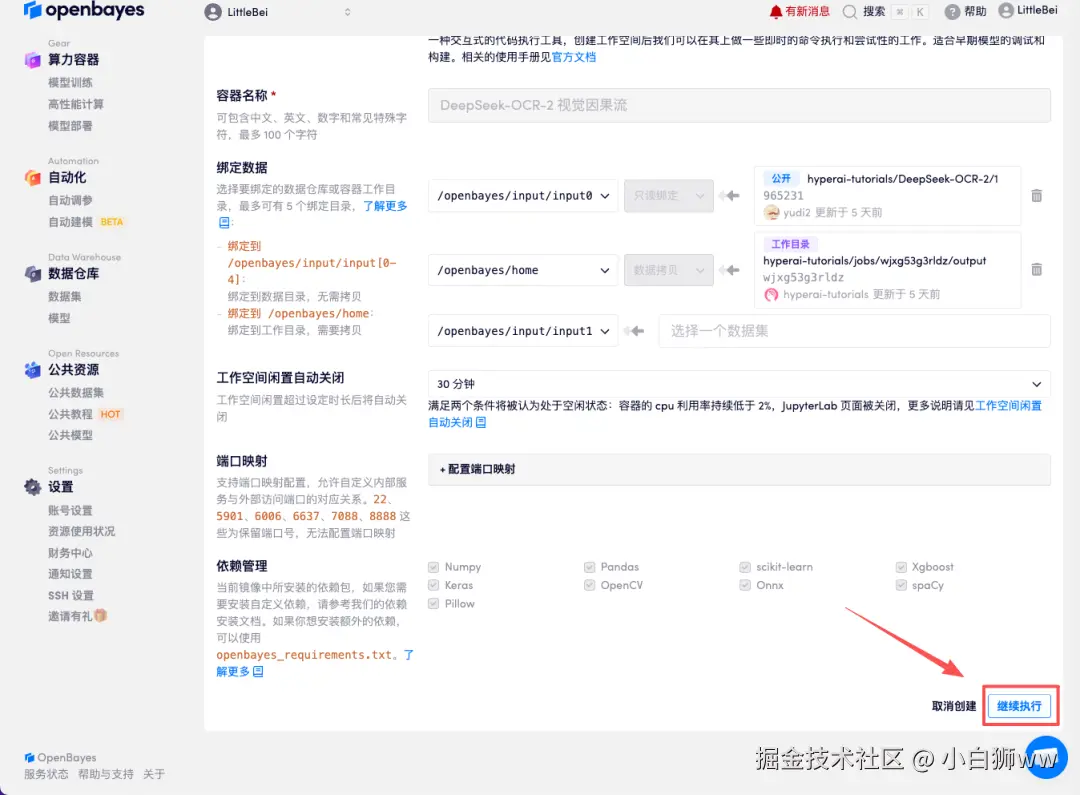Open the /openbayes/input/input1 path dropdown

pyautogui.click(x=523, y=331)
